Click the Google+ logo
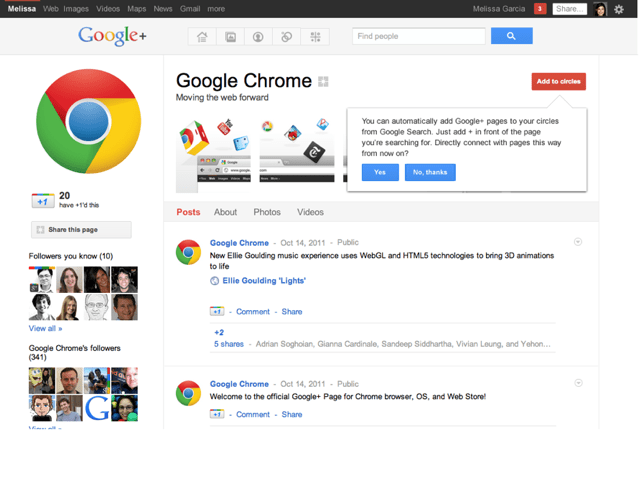 112,36
